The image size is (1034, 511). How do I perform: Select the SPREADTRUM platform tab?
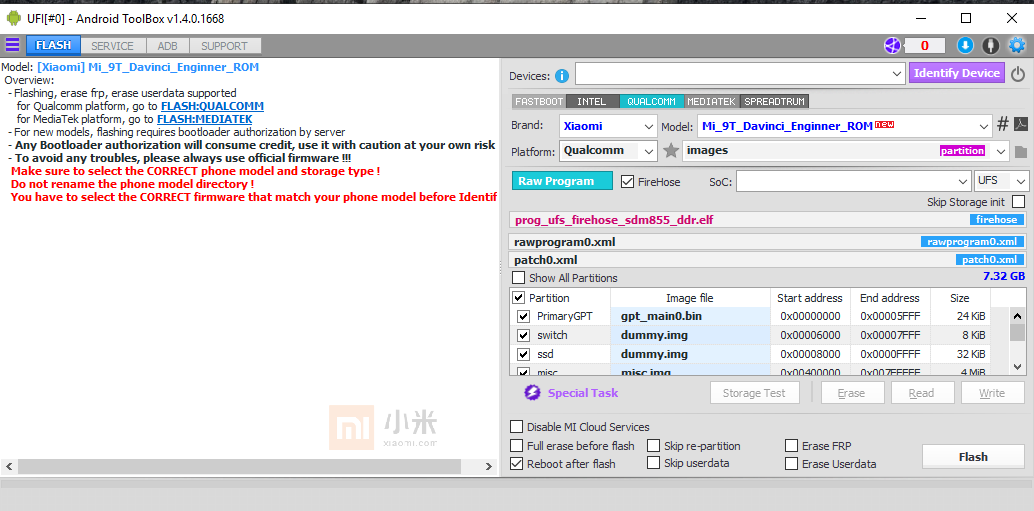pos(774,102)
